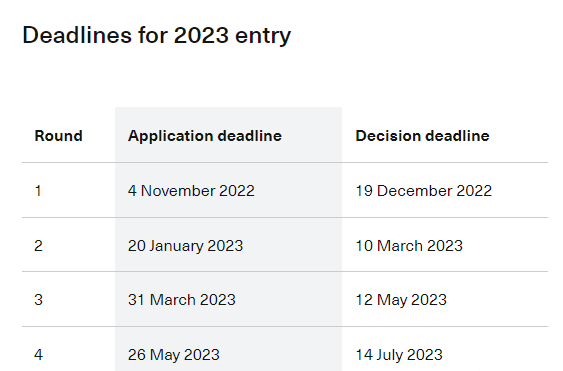Select round number 1 cell
563x371 pixels.
tap(38, 191)
